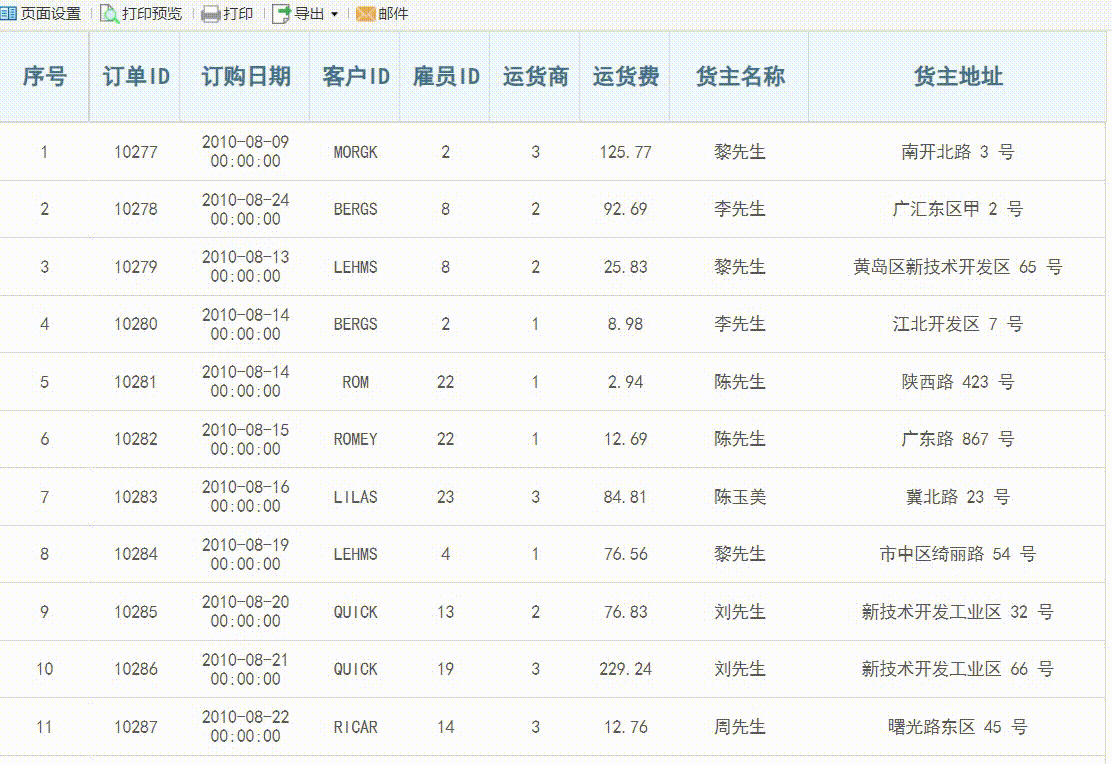This screenshot has height=764, width=1112.
Task: Click address 陕西路 423 号
Action: [957, 382]
